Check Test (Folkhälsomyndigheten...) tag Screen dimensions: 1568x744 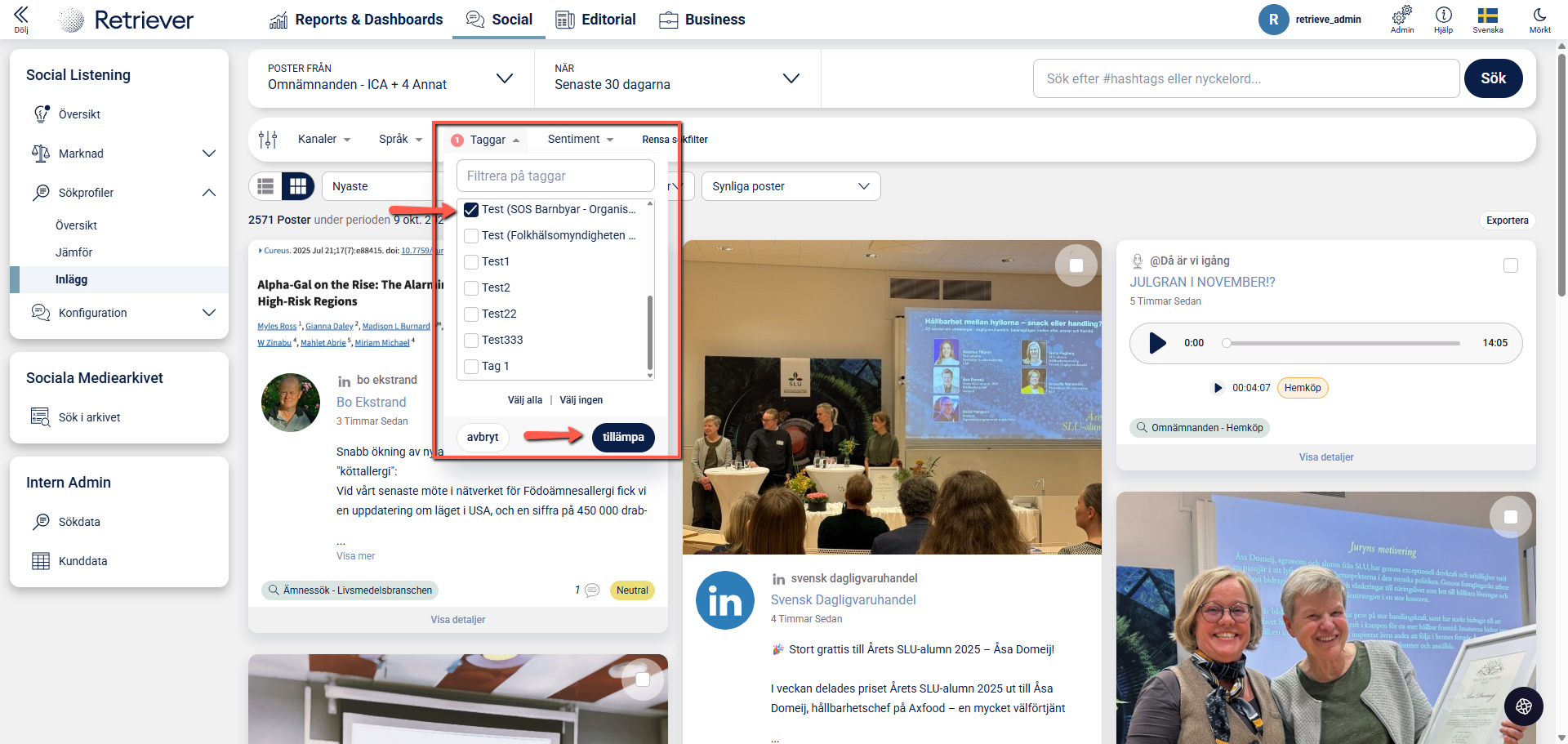click(x=471, y=236)
